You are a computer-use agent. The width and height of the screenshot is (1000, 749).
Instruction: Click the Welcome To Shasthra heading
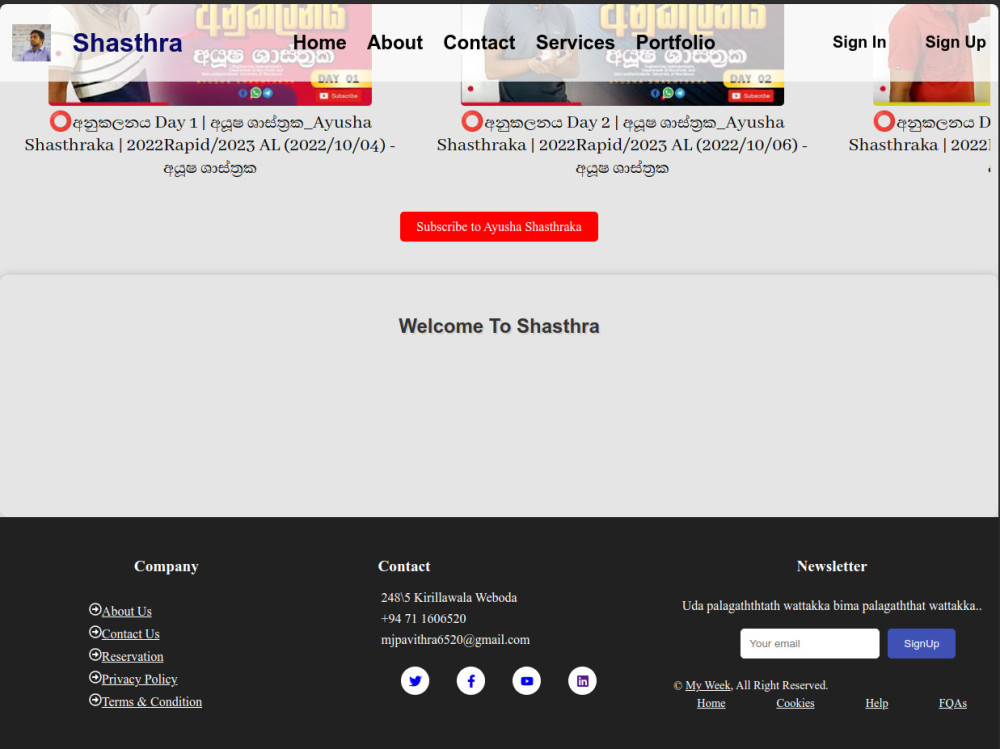pyautogui.click(x=499, y=326)
